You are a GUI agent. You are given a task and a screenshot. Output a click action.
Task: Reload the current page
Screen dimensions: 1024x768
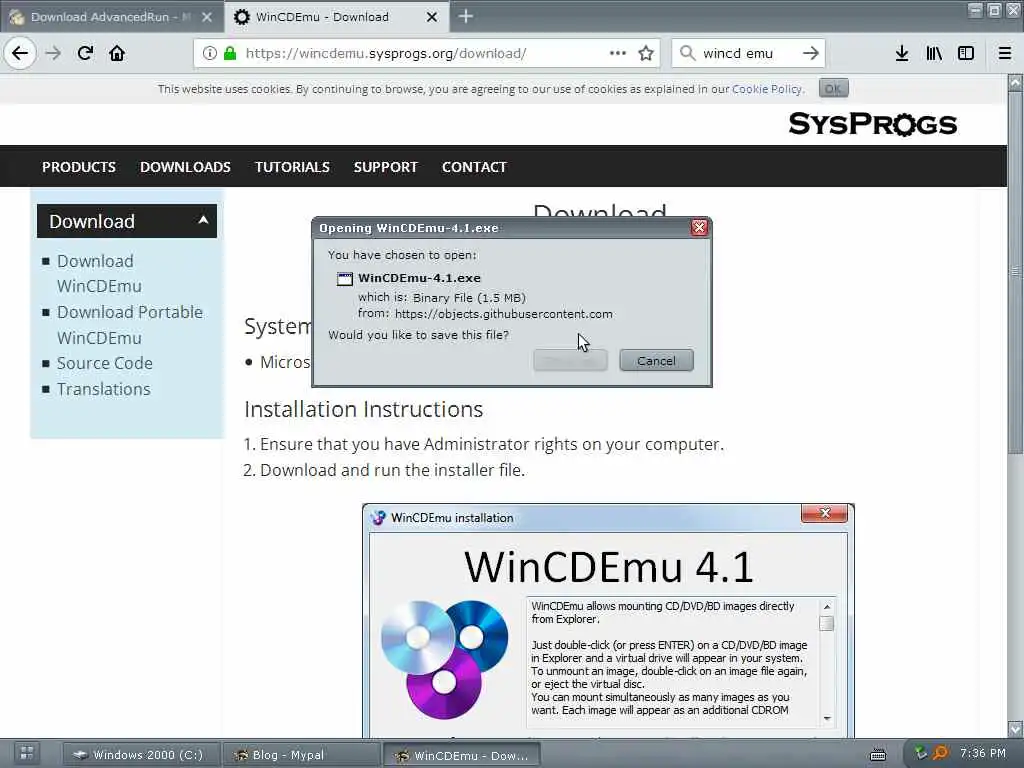coord(85,53)
